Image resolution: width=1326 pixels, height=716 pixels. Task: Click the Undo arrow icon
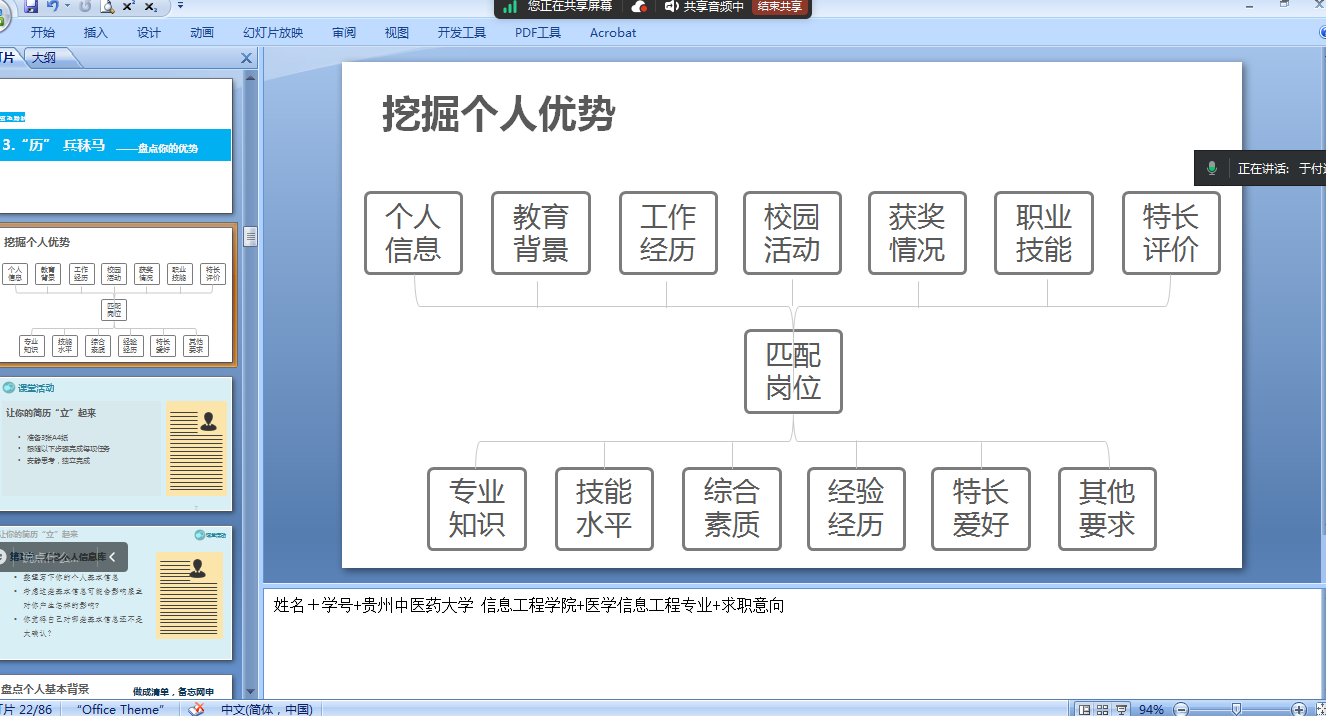pyautogui.click(x=51, y=6)
